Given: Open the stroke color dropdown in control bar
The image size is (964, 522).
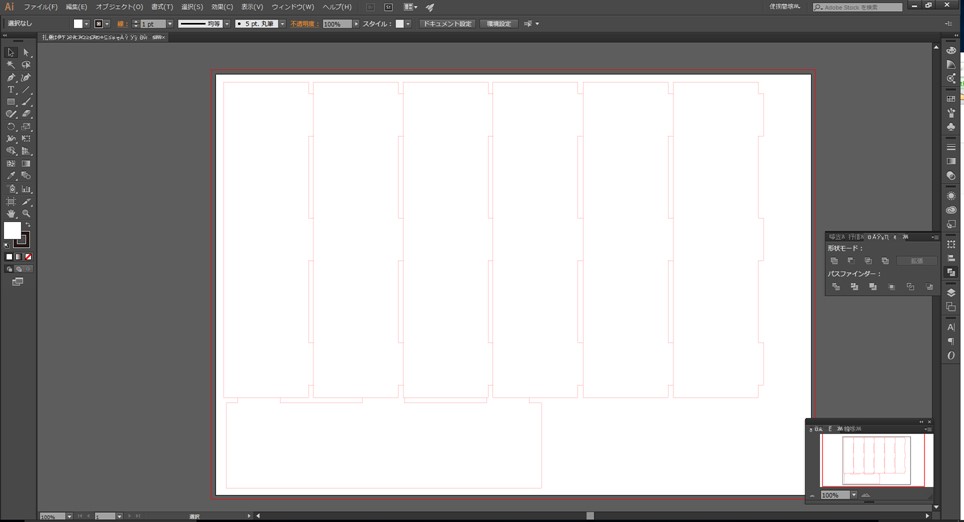Looking at the screenshot, I should (107, 24).
